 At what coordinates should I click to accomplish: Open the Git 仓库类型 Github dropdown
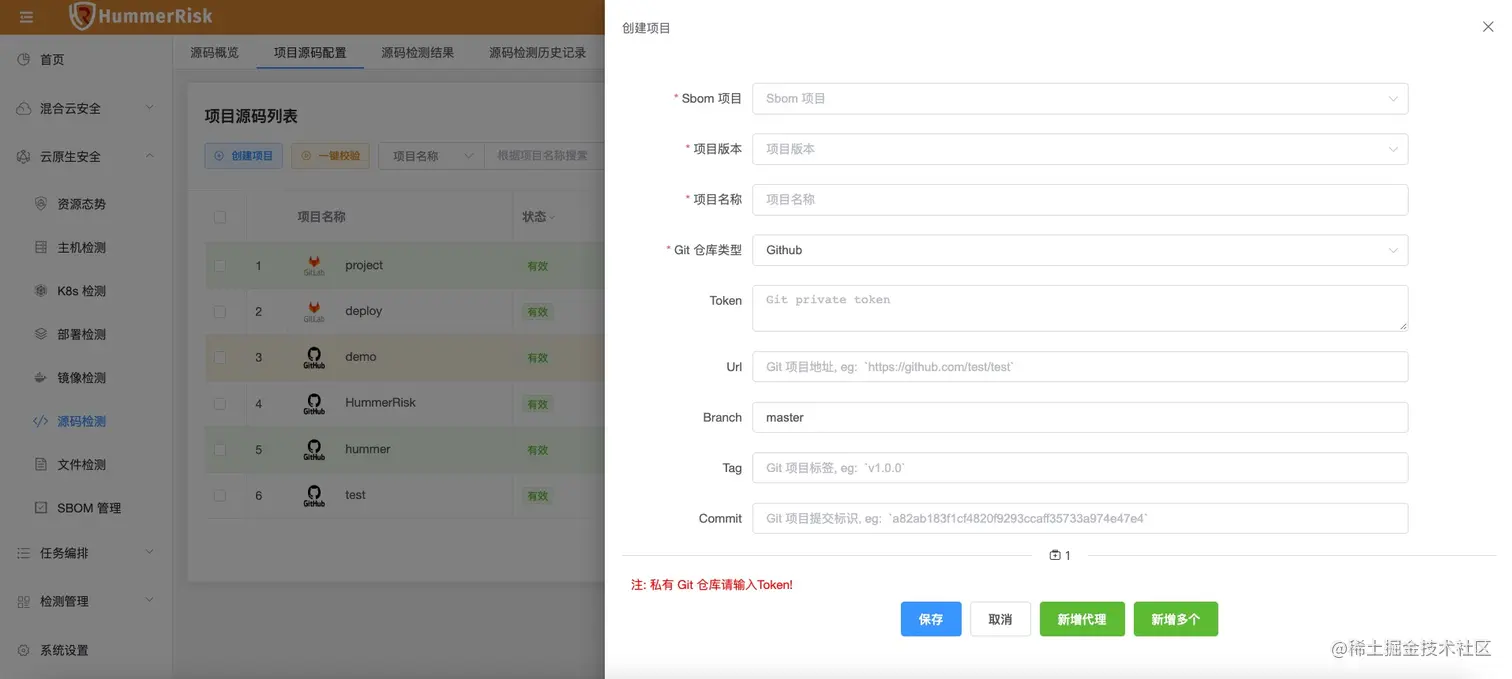1080,250
